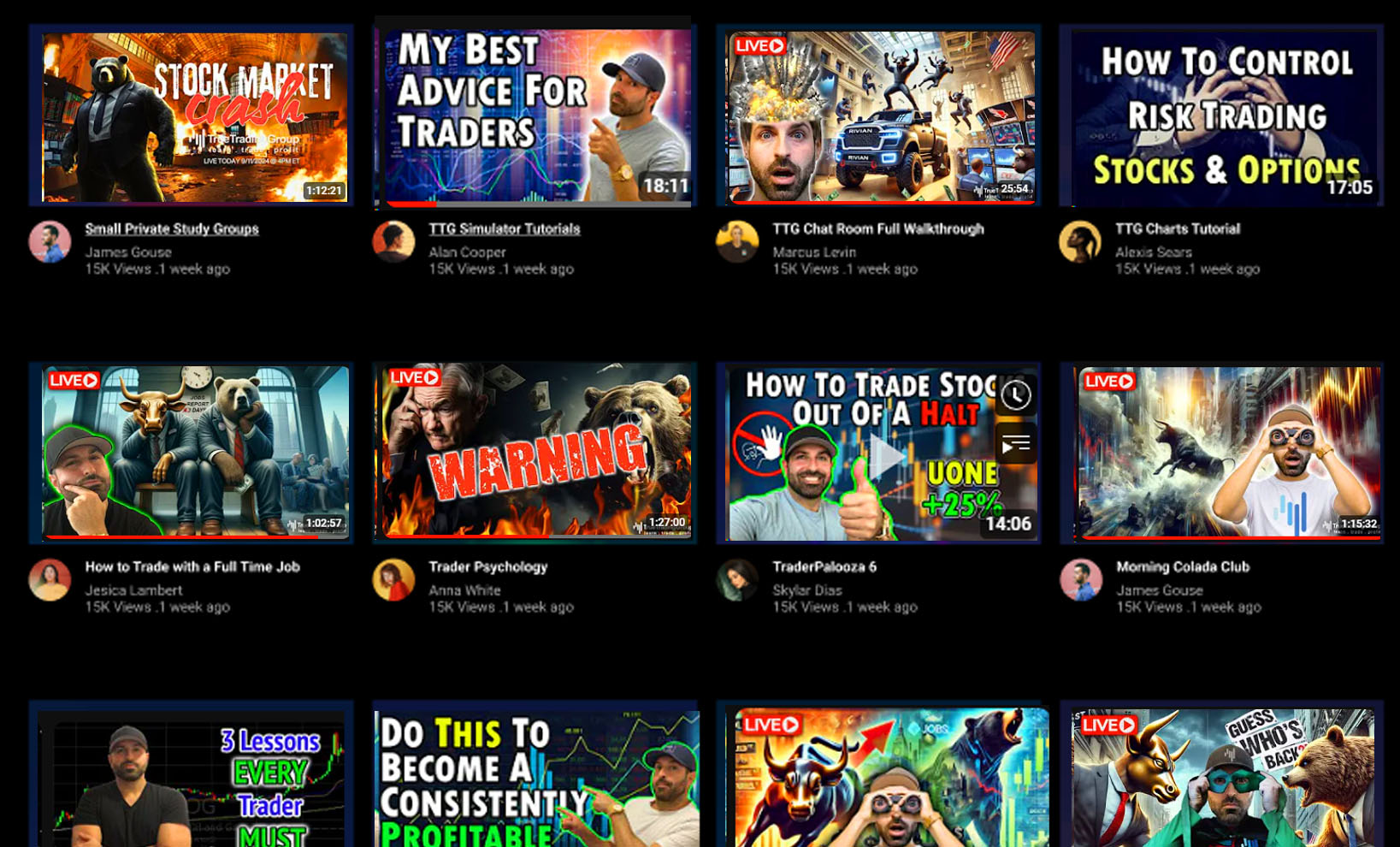
Task: Open James Gouse's channel avatar
Action: [x=49, y=242]
